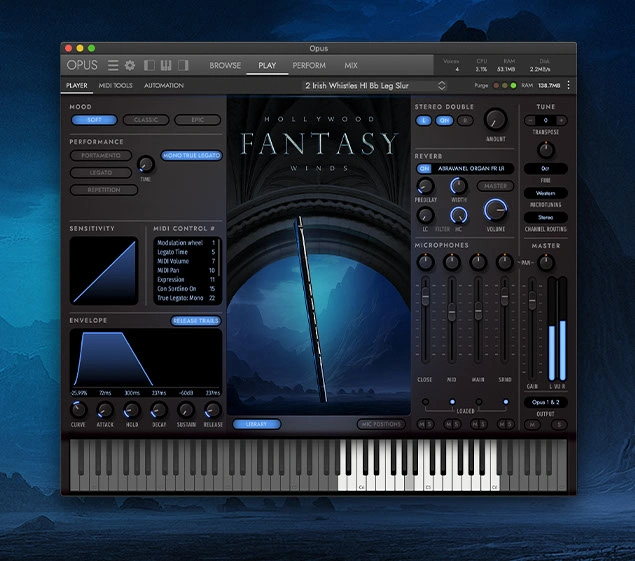635x561 pixels.
Task: Click the Fine tune knob
Action: click(546, 150)
